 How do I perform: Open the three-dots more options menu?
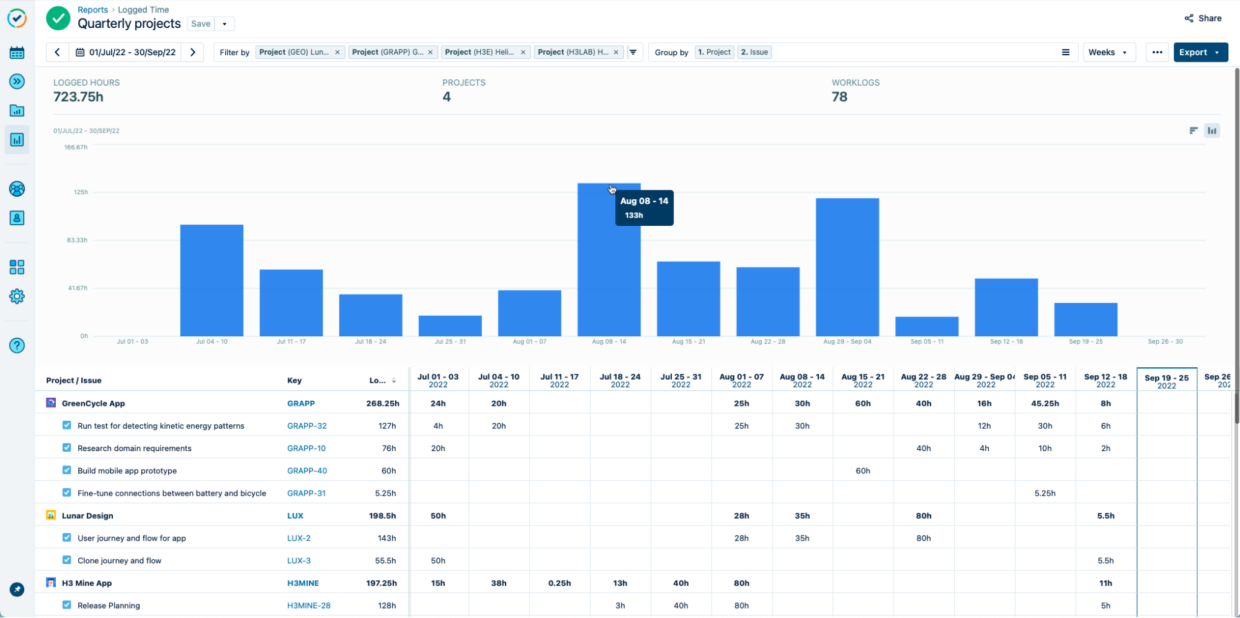click(1157, 52)
